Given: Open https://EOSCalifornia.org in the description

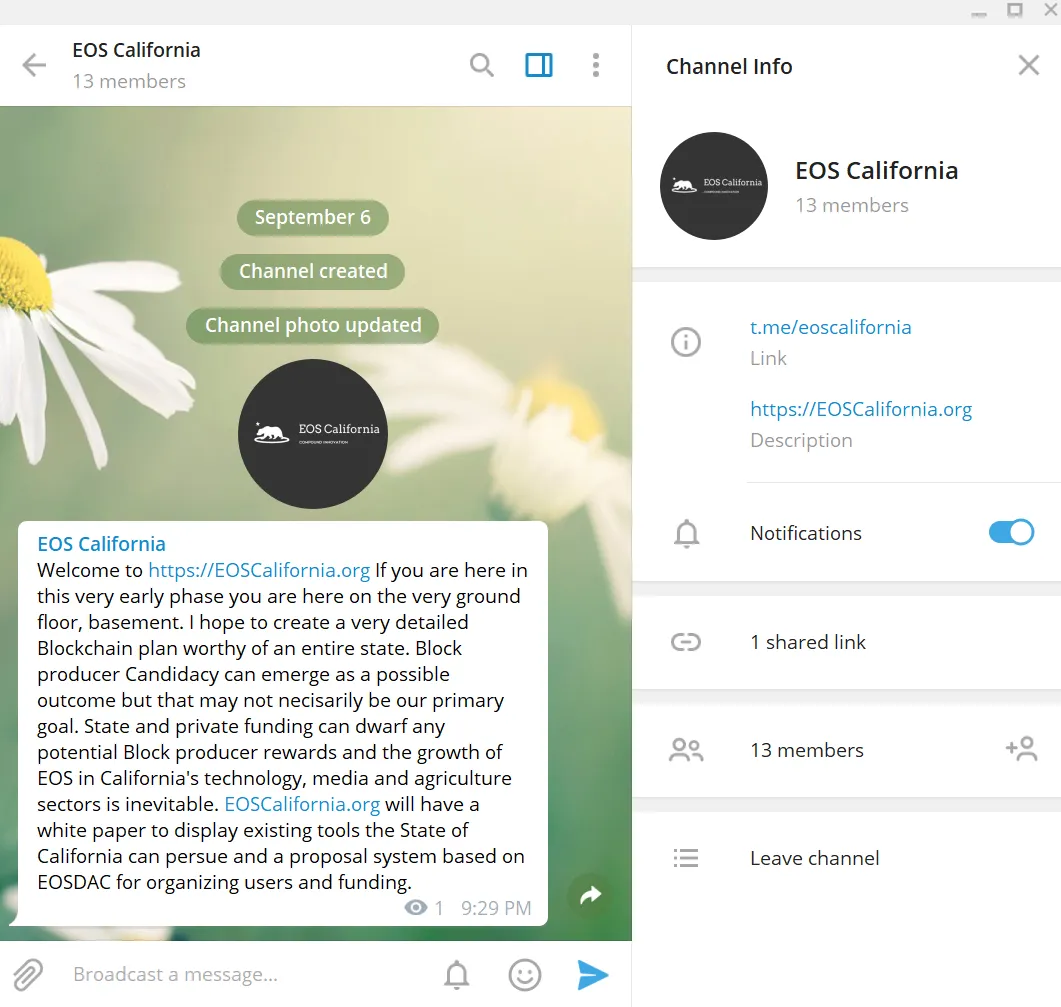Looking at the screenshot, I should (x=861, y=409).
